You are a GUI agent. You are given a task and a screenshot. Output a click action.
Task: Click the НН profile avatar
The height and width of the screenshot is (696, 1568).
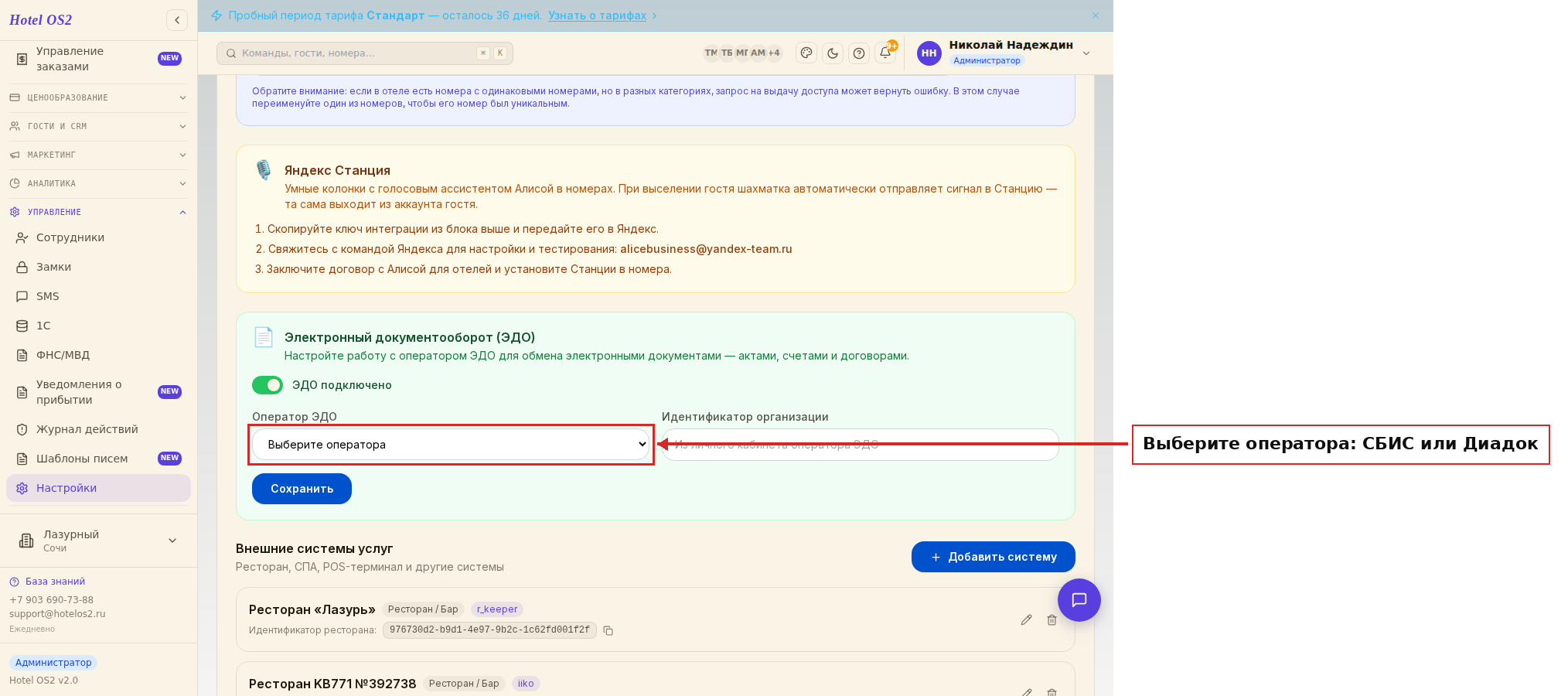[x=929, y=53]
